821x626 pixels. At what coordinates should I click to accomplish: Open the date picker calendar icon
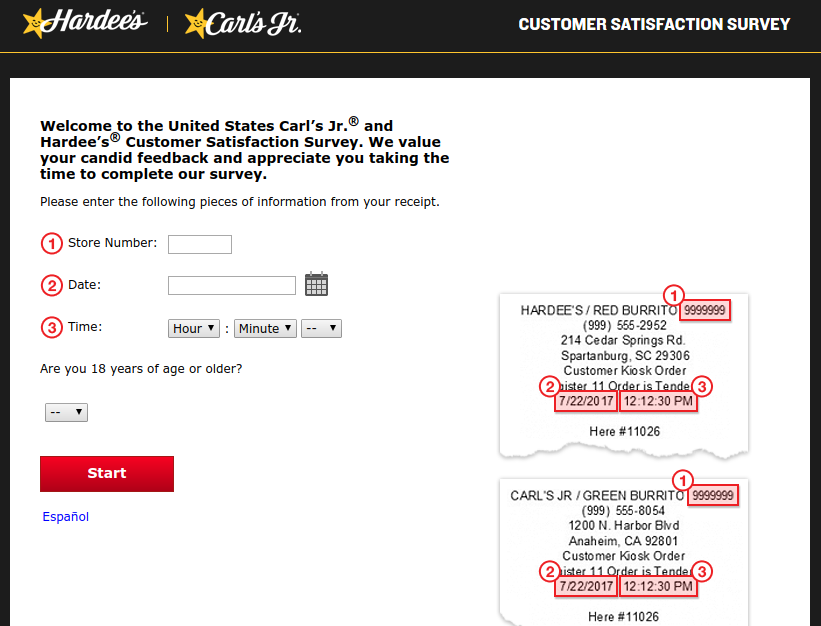(x=316, y=284)
